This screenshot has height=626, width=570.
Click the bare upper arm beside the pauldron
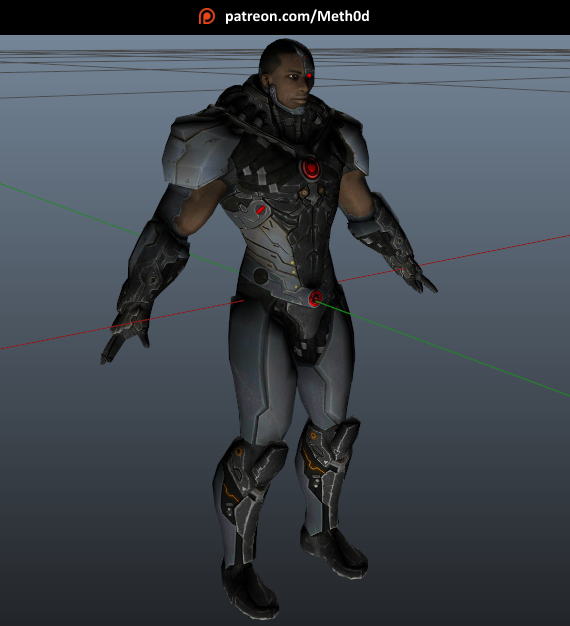point(203,208)
